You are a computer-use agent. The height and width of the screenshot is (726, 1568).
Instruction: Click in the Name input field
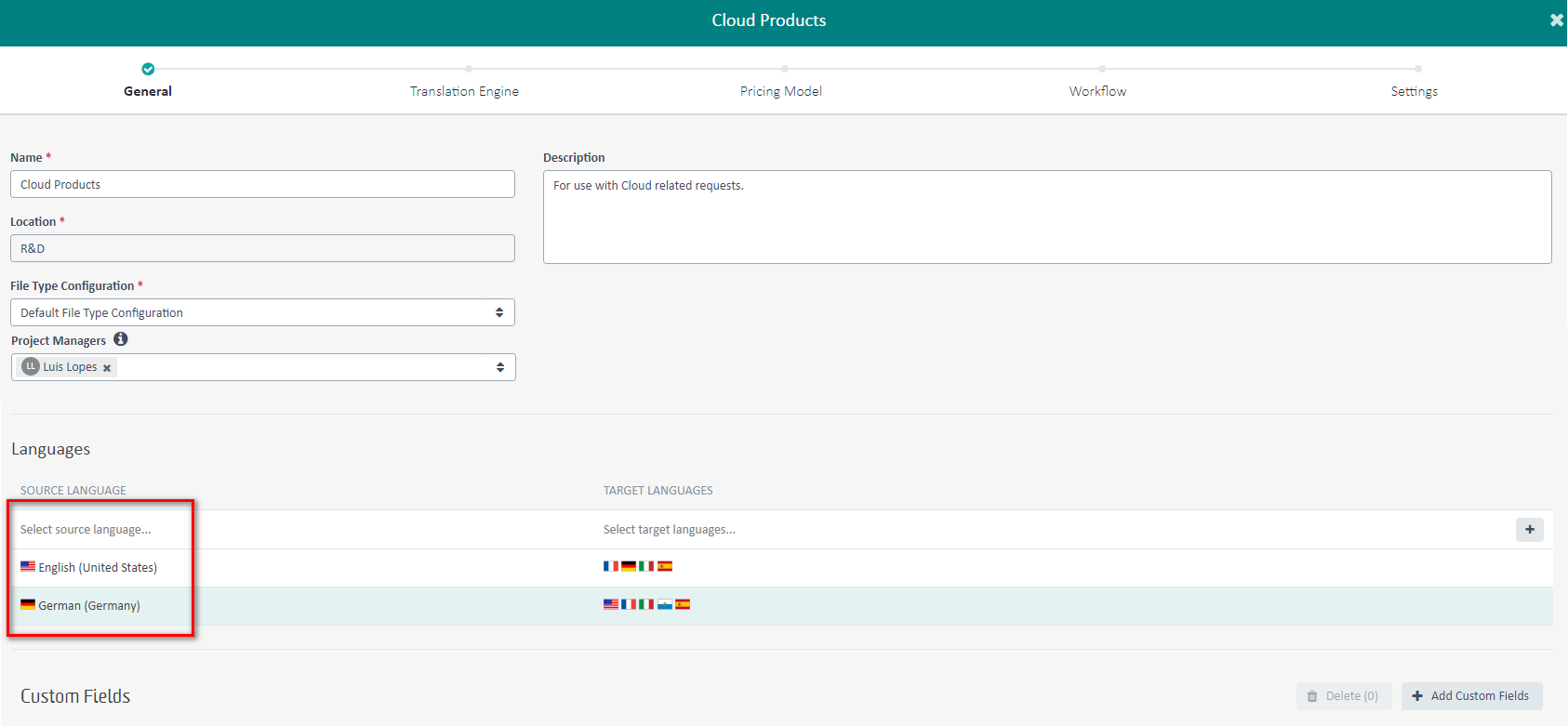click(262, 184)
